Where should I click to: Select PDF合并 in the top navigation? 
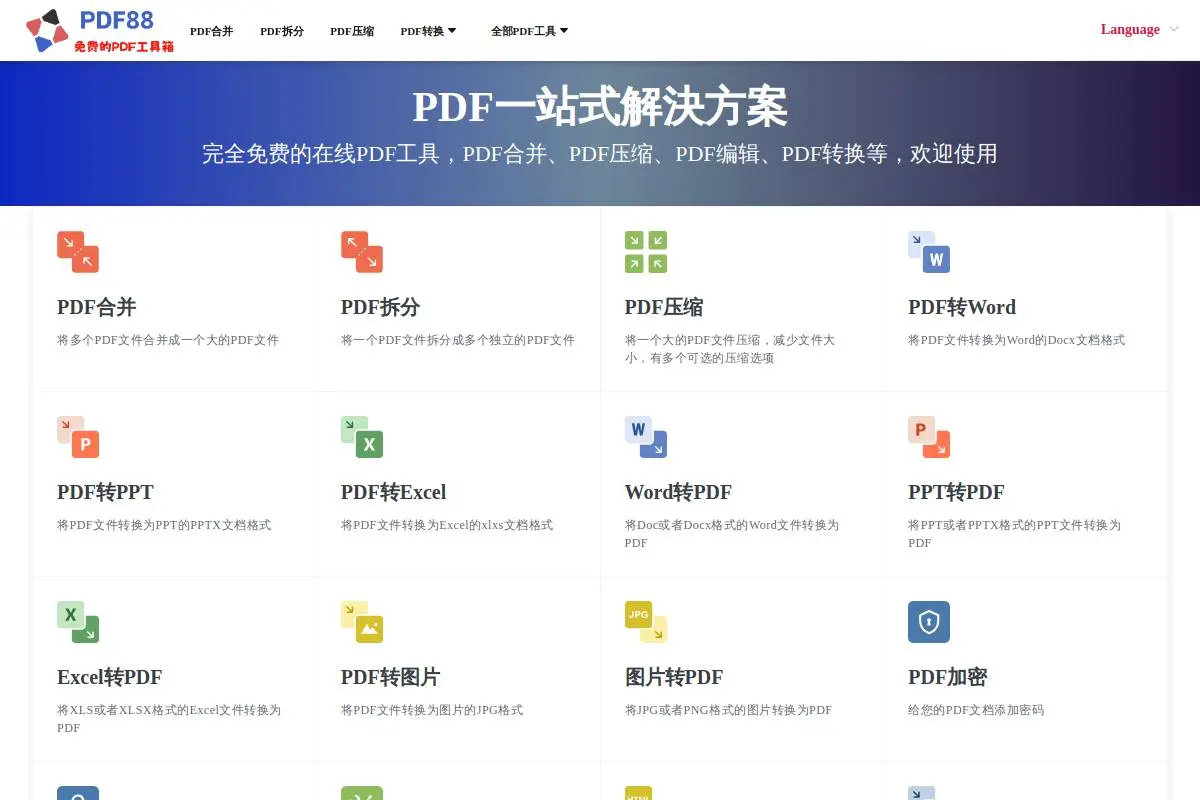coord(212,31)
